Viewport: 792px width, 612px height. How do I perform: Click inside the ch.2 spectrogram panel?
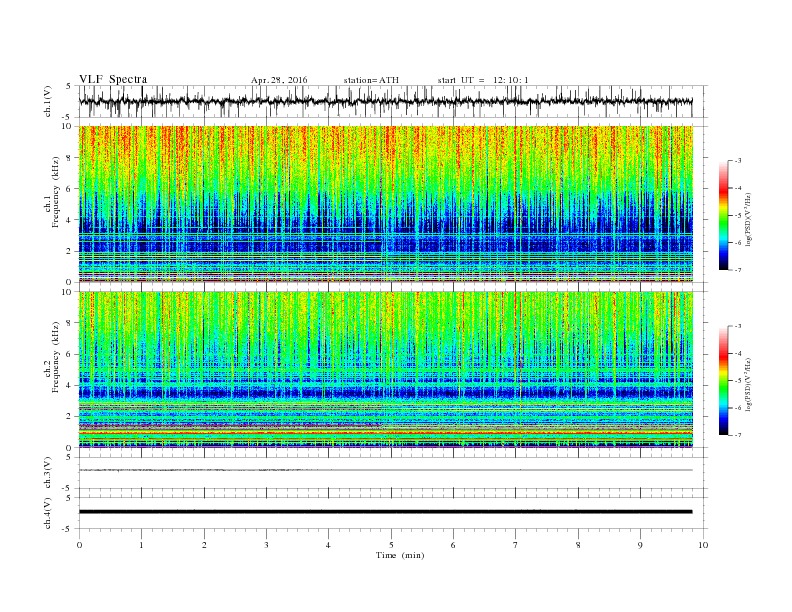pos(386,370)
